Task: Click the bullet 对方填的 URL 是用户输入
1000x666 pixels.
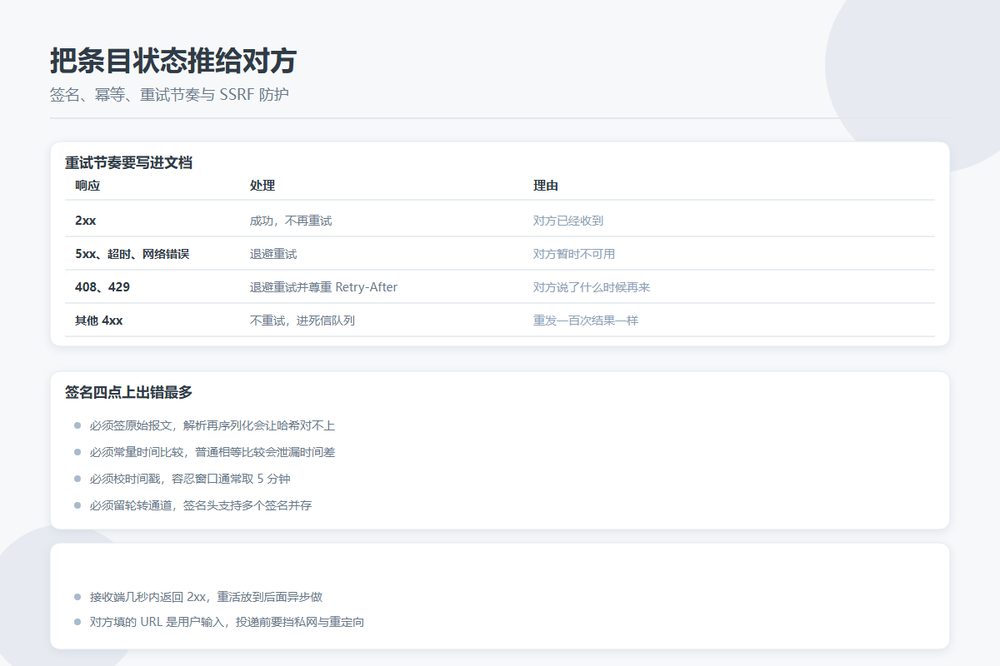Action: (226, 622)
